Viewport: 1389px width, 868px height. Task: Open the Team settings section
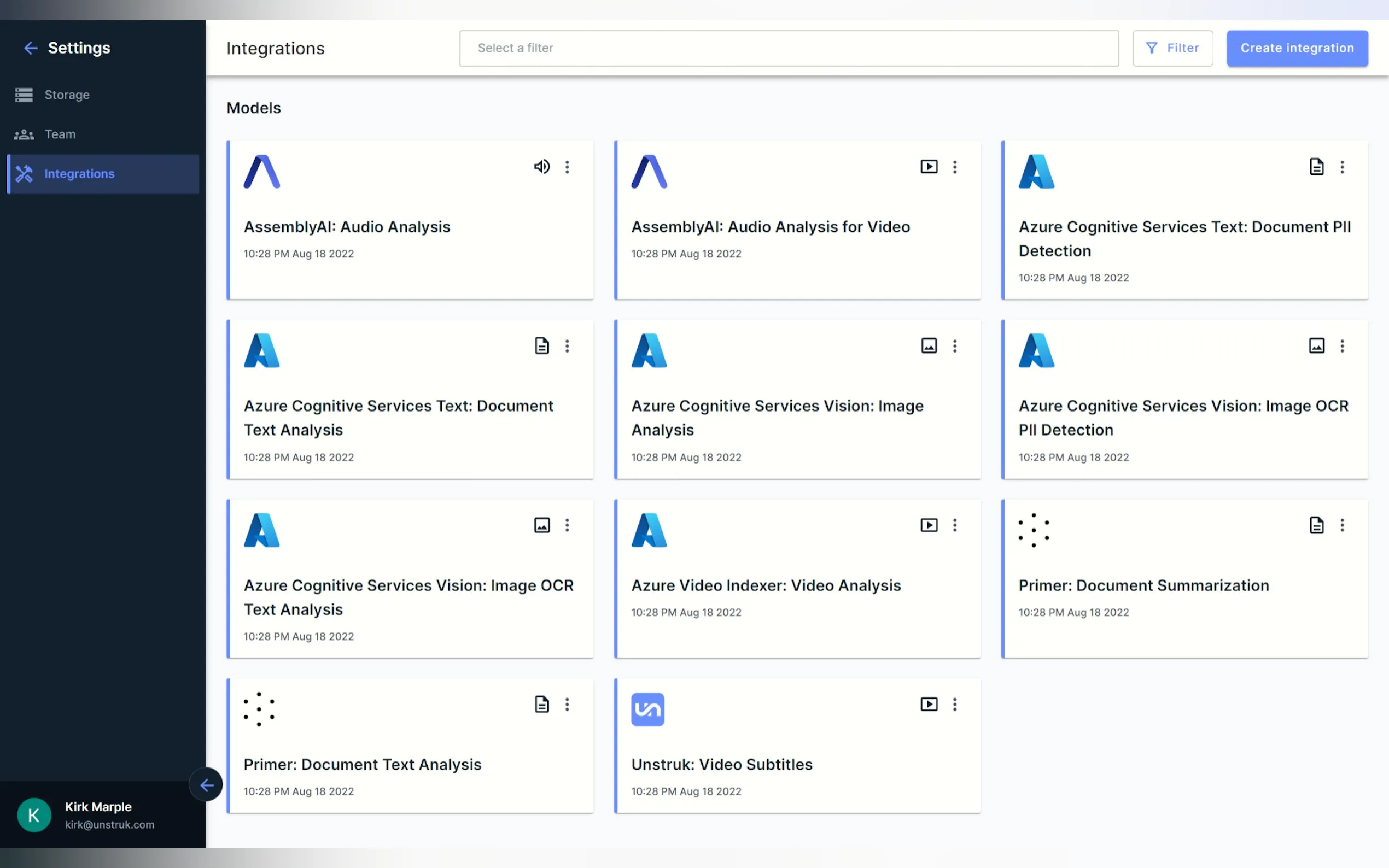coord(60,134)
